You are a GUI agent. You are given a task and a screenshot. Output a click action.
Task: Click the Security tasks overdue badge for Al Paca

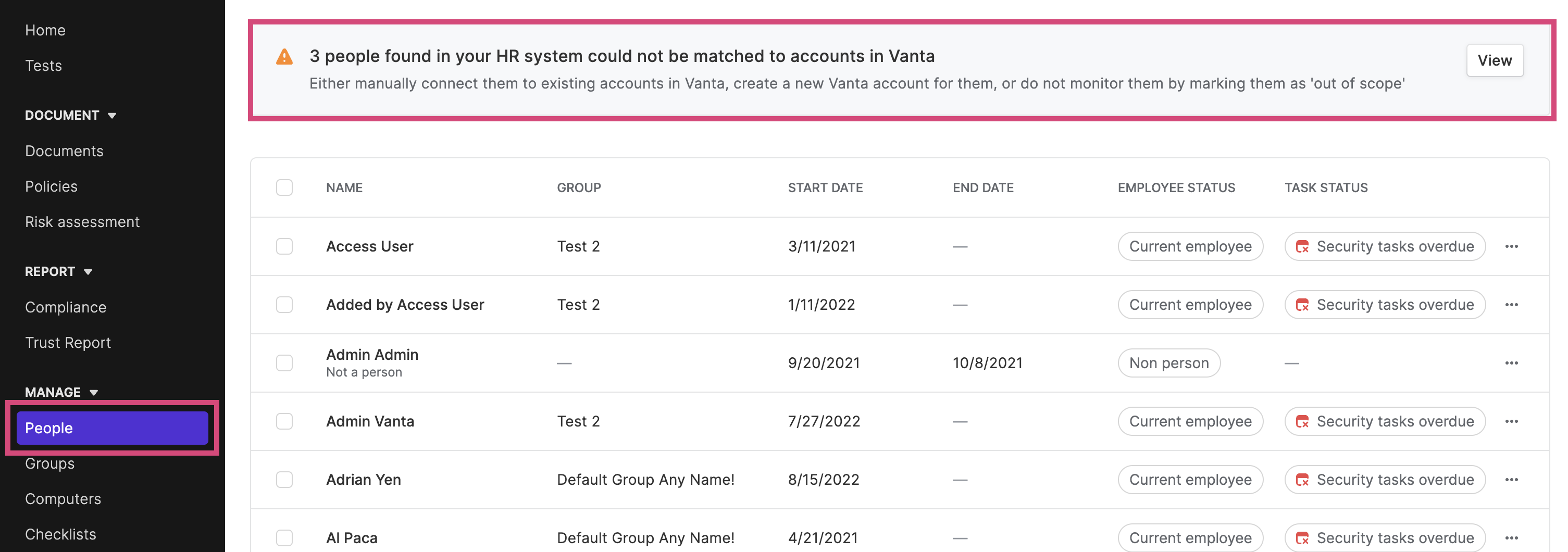point(1385,538)
